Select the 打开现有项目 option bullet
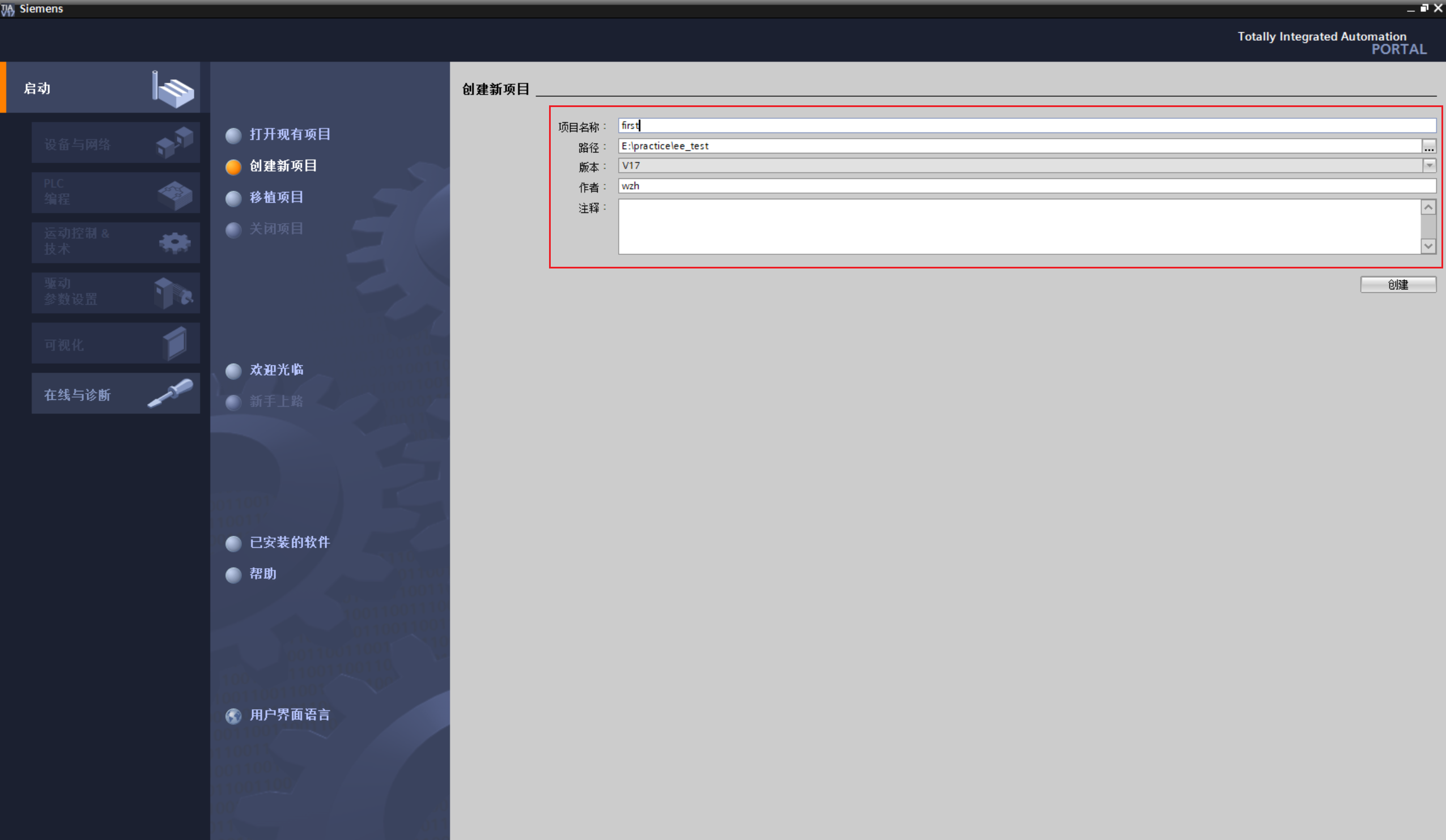The height and width of the screenshot is (840, 1446). tap(233, 135)
